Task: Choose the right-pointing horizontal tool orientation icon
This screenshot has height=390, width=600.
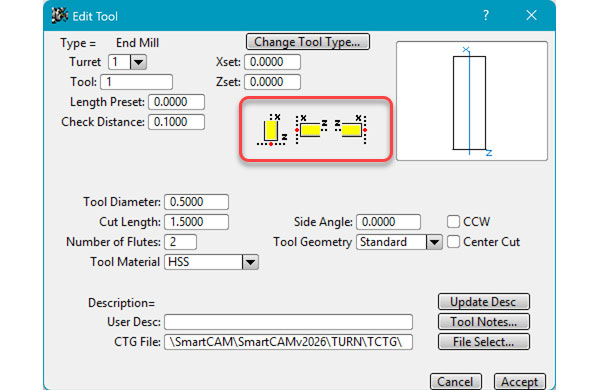Action: [x=351, y=130]
